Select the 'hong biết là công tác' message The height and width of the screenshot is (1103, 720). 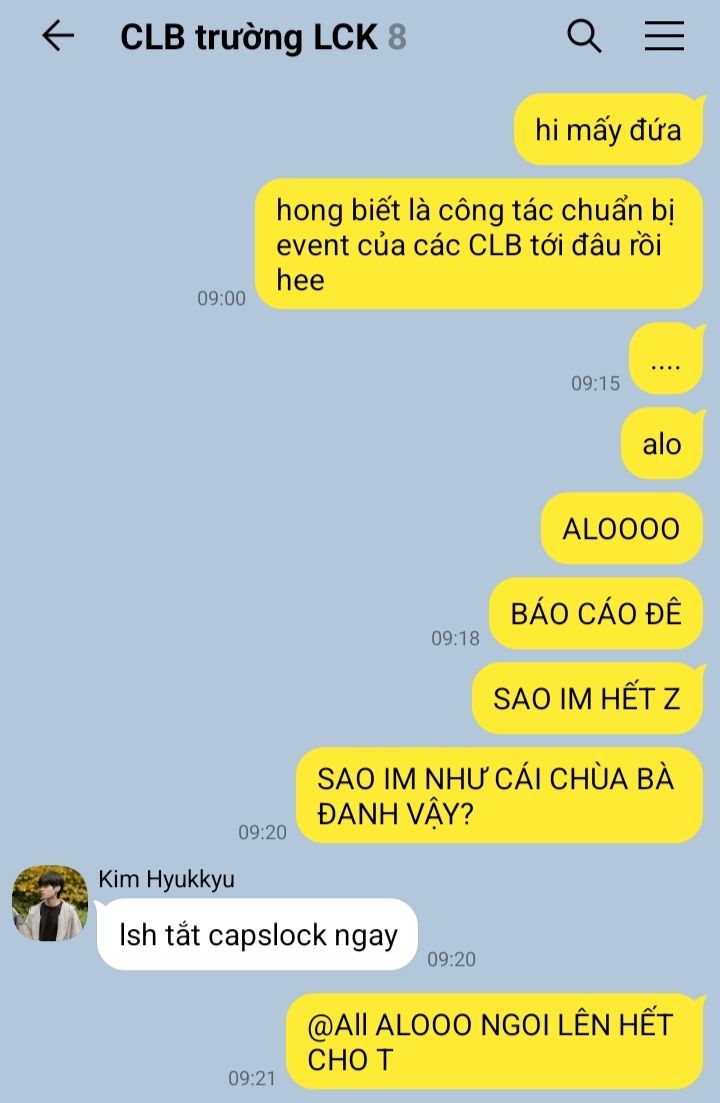(479, 244)
